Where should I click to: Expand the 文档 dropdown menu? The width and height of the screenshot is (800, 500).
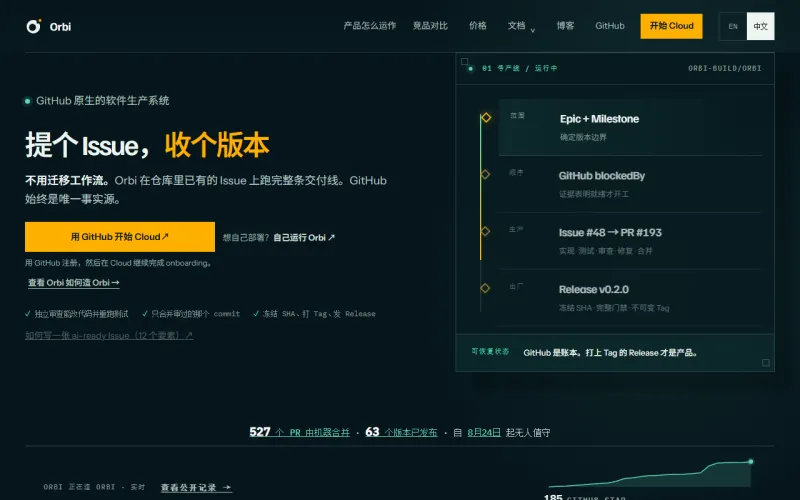pos(521,26)
